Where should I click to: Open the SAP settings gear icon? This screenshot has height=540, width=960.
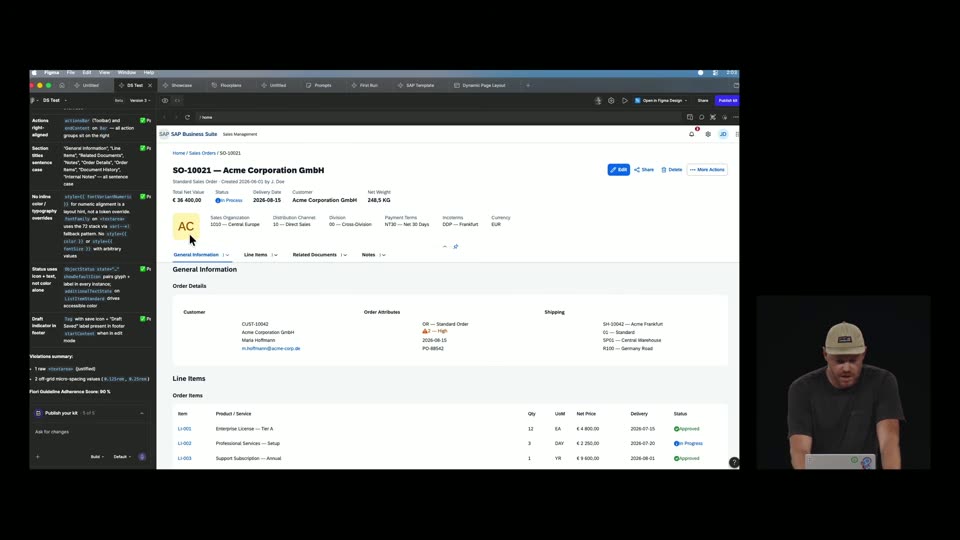[708, 134]
